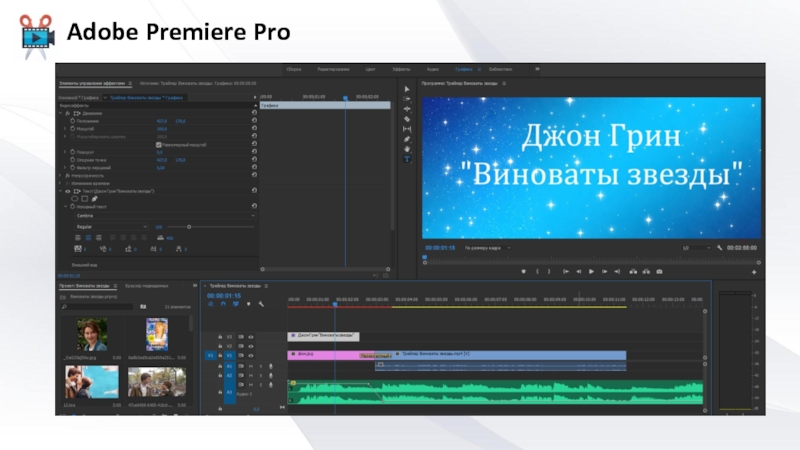Select the woman portrait thumbnail in Project
Viewport: 800px width, 450px height.
tap(92, 334)
